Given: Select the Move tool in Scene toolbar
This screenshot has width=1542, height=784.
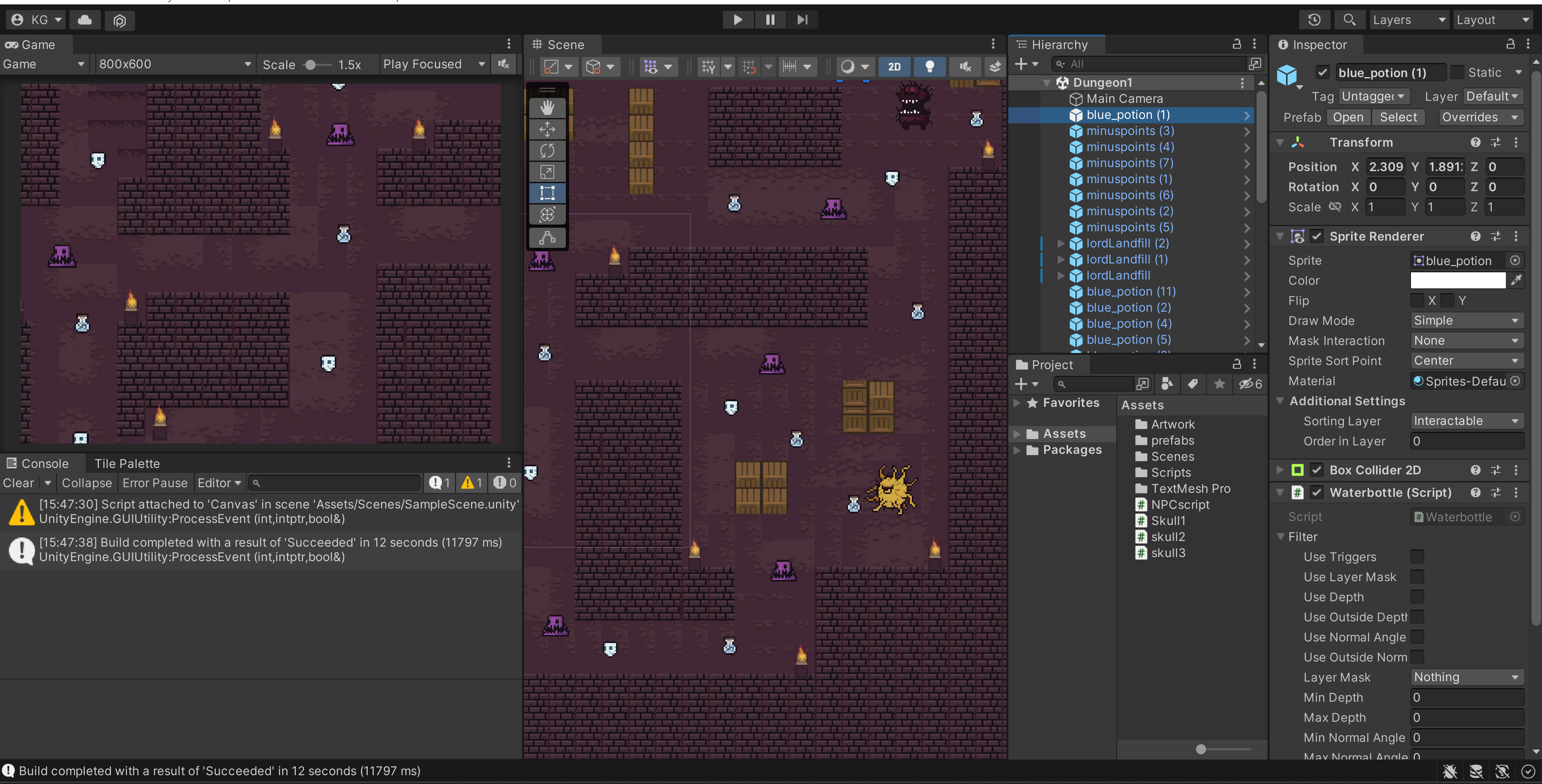Looking at the screenshot, I should pyautogui.click(x=547, y=129).
